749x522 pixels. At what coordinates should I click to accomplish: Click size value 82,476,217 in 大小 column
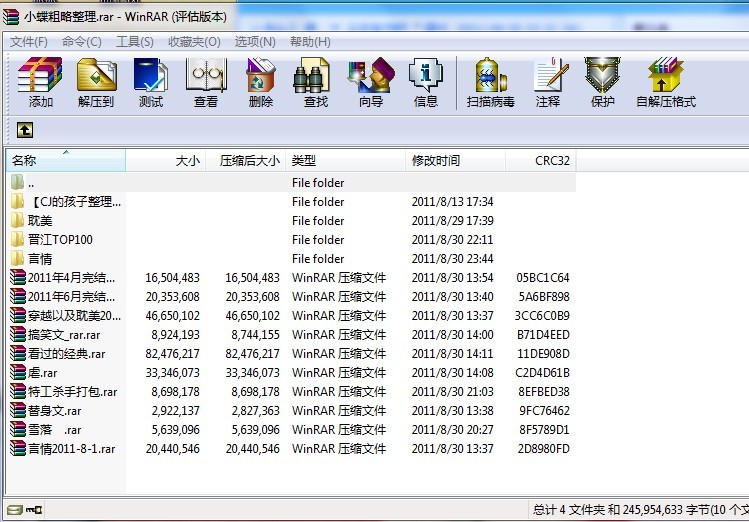172,353
